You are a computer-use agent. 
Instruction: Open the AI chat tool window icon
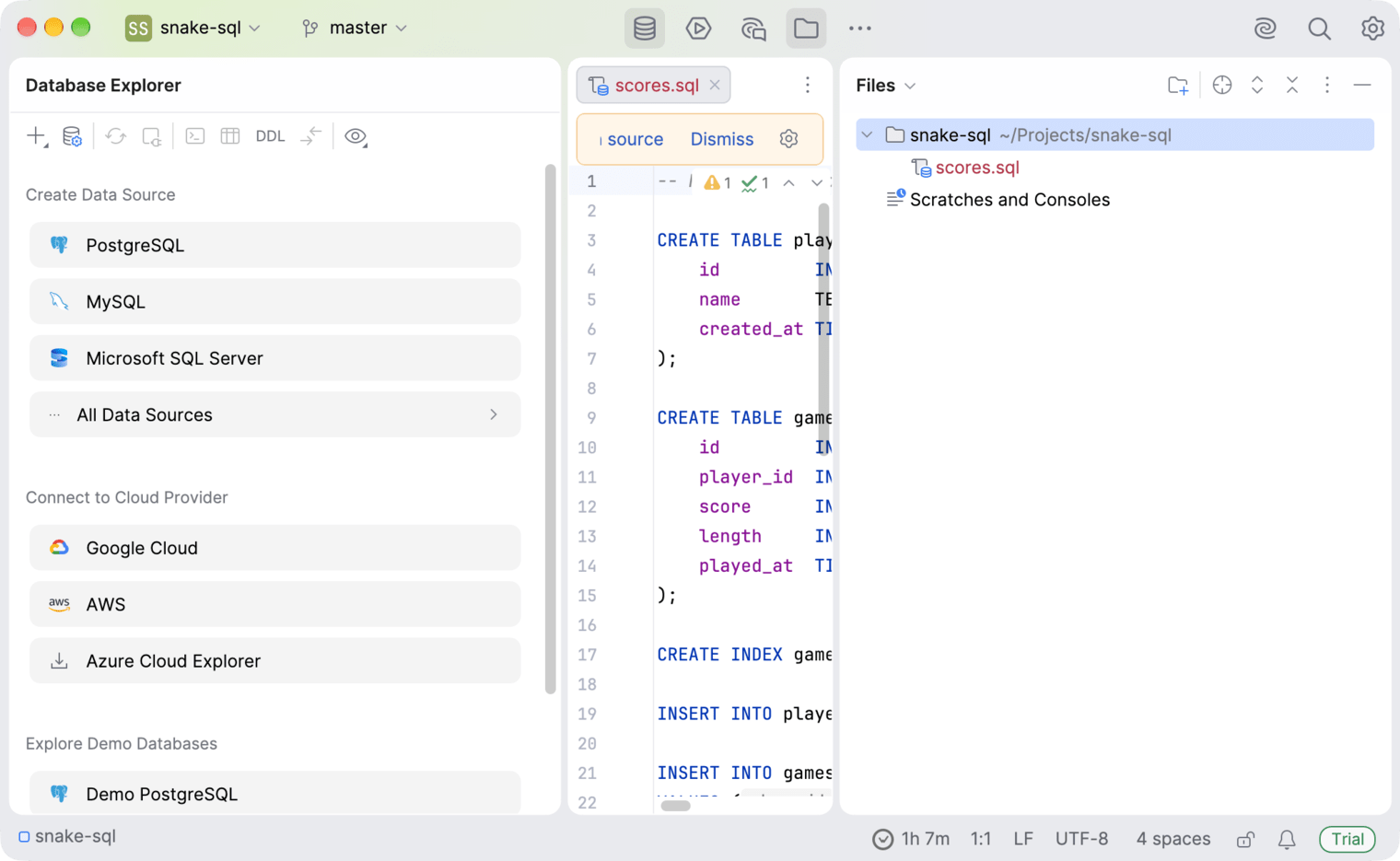click(x=753, y=29)
